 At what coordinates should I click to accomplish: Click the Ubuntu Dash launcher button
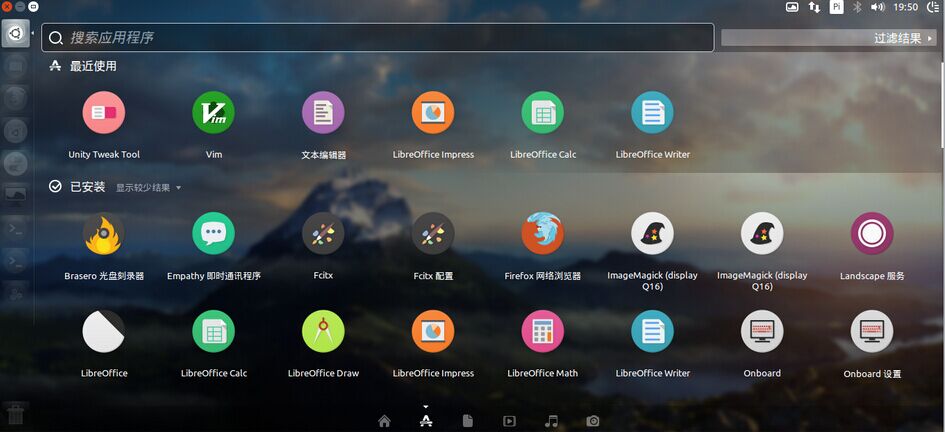(x=16, y=34)
